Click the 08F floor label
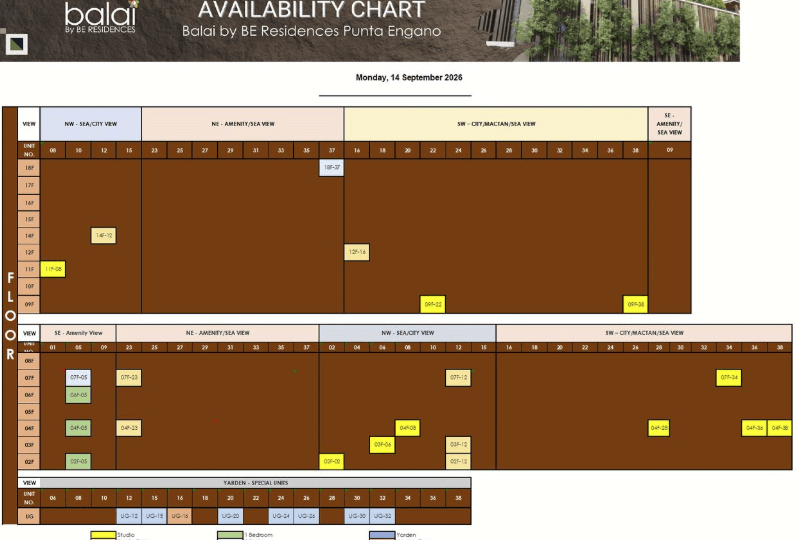This screenshot has height=540, width=799. [29, 361]
